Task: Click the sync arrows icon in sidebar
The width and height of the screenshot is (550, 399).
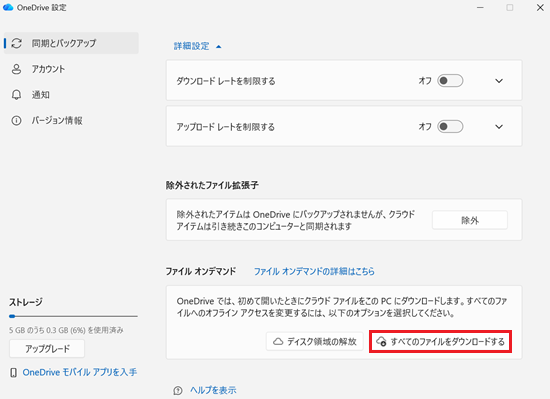Action: 16,43
